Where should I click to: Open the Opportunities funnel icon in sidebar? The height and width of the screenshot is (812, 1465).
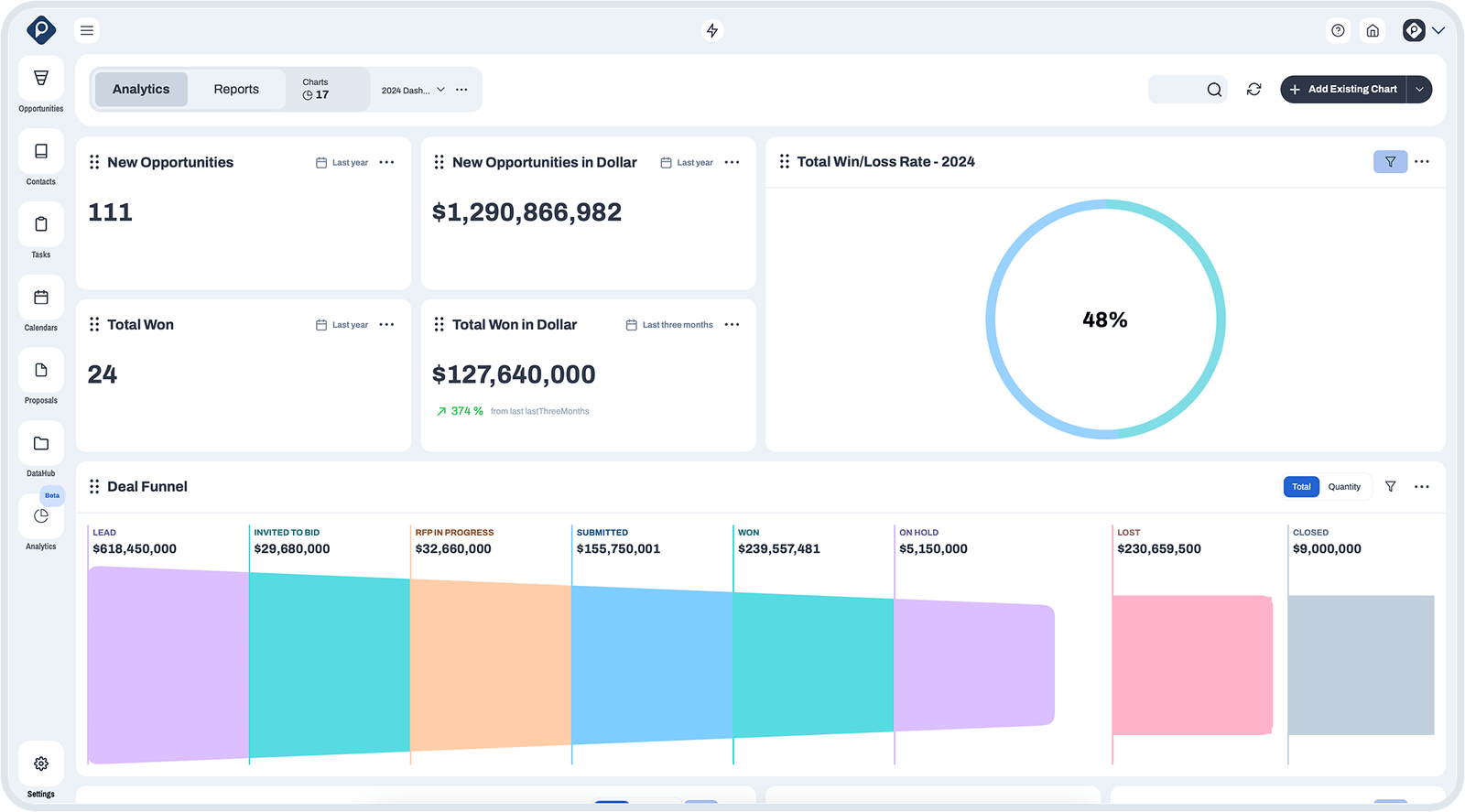click(41, 78)
